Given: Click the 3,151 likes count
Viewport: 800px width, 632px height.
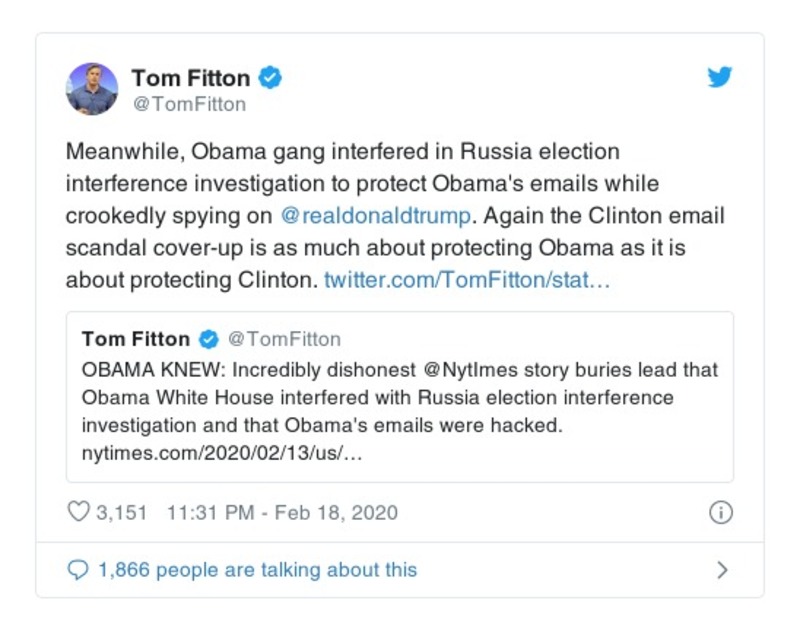Looking at the screenshot, I should point(121,513).
